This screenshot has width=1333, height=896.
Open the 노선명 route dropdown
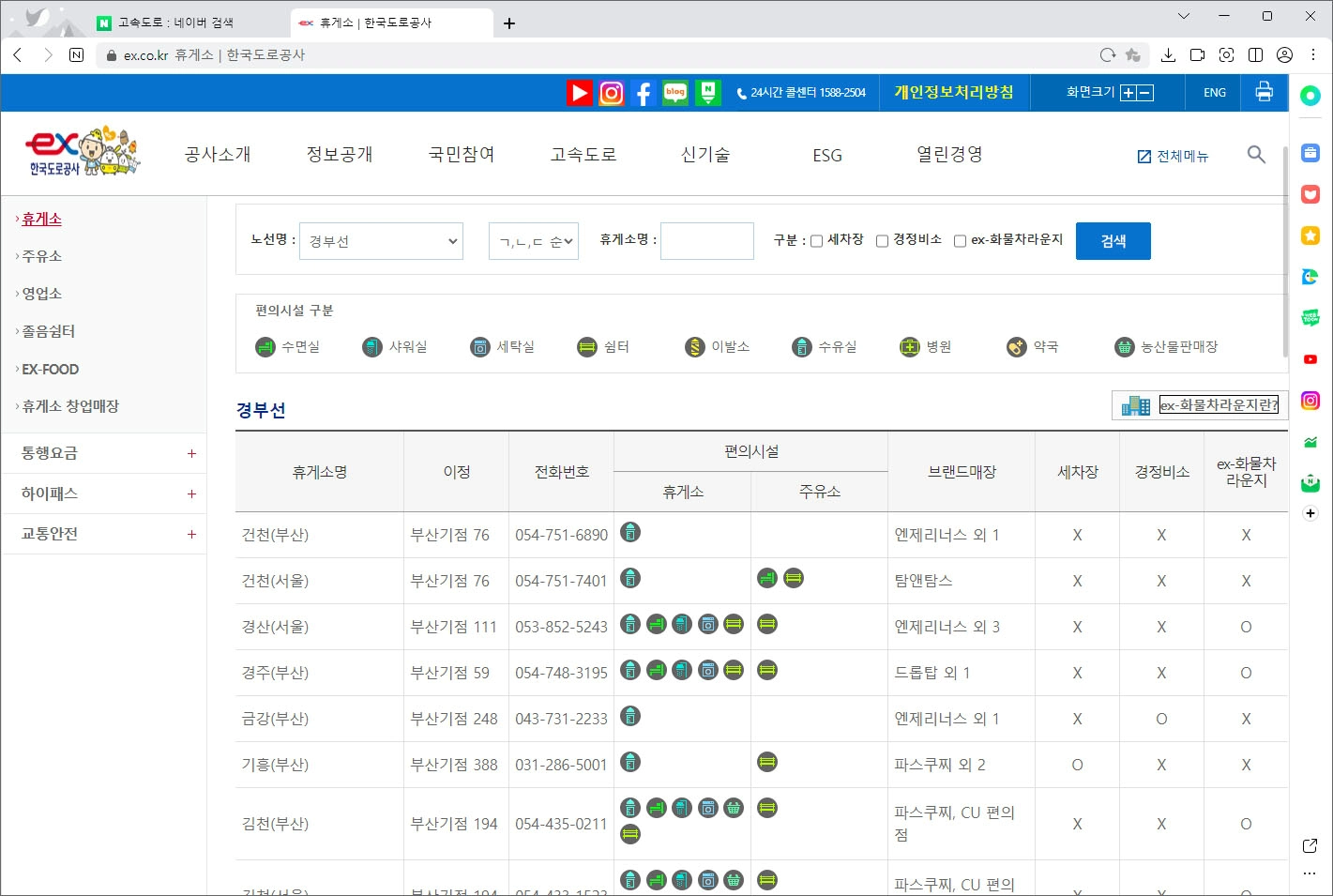pos(381,241)
